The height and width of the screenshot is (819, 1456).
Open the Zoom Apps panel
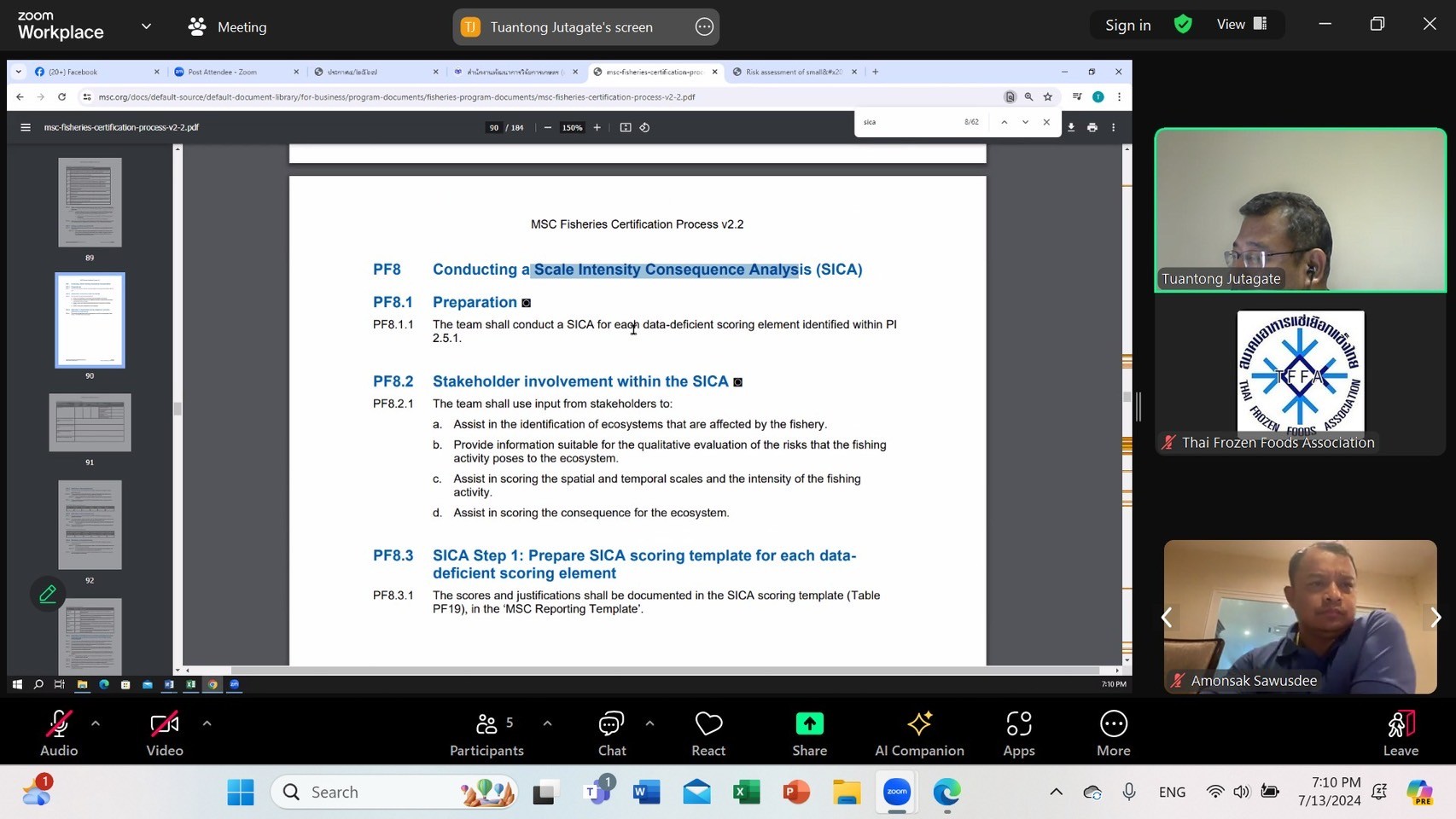coord(1018,733)
